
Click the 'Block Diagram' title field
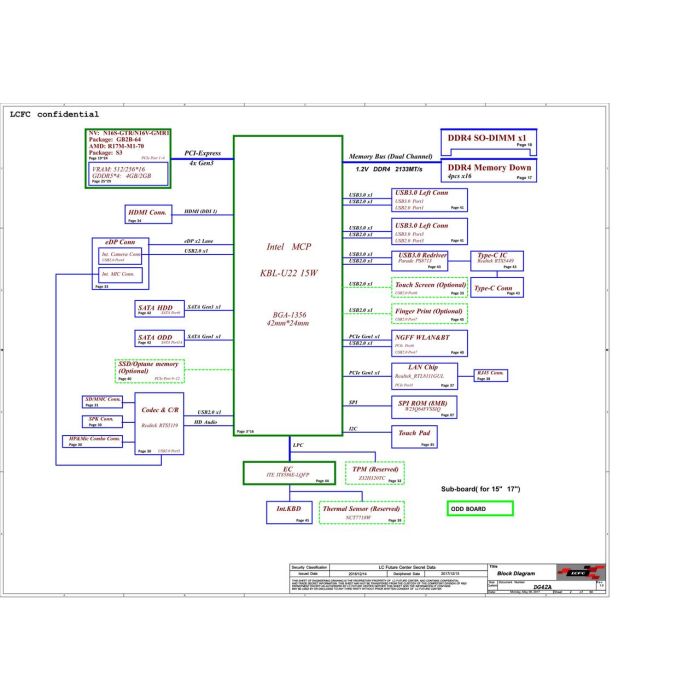coord(516,573)
